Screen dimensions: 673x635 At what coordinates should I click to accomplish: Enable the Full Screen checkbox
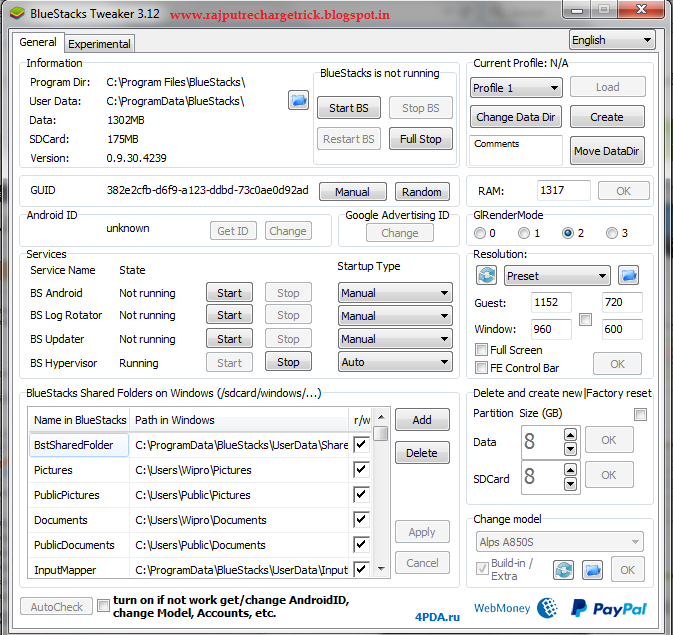(x=482, y=349)
